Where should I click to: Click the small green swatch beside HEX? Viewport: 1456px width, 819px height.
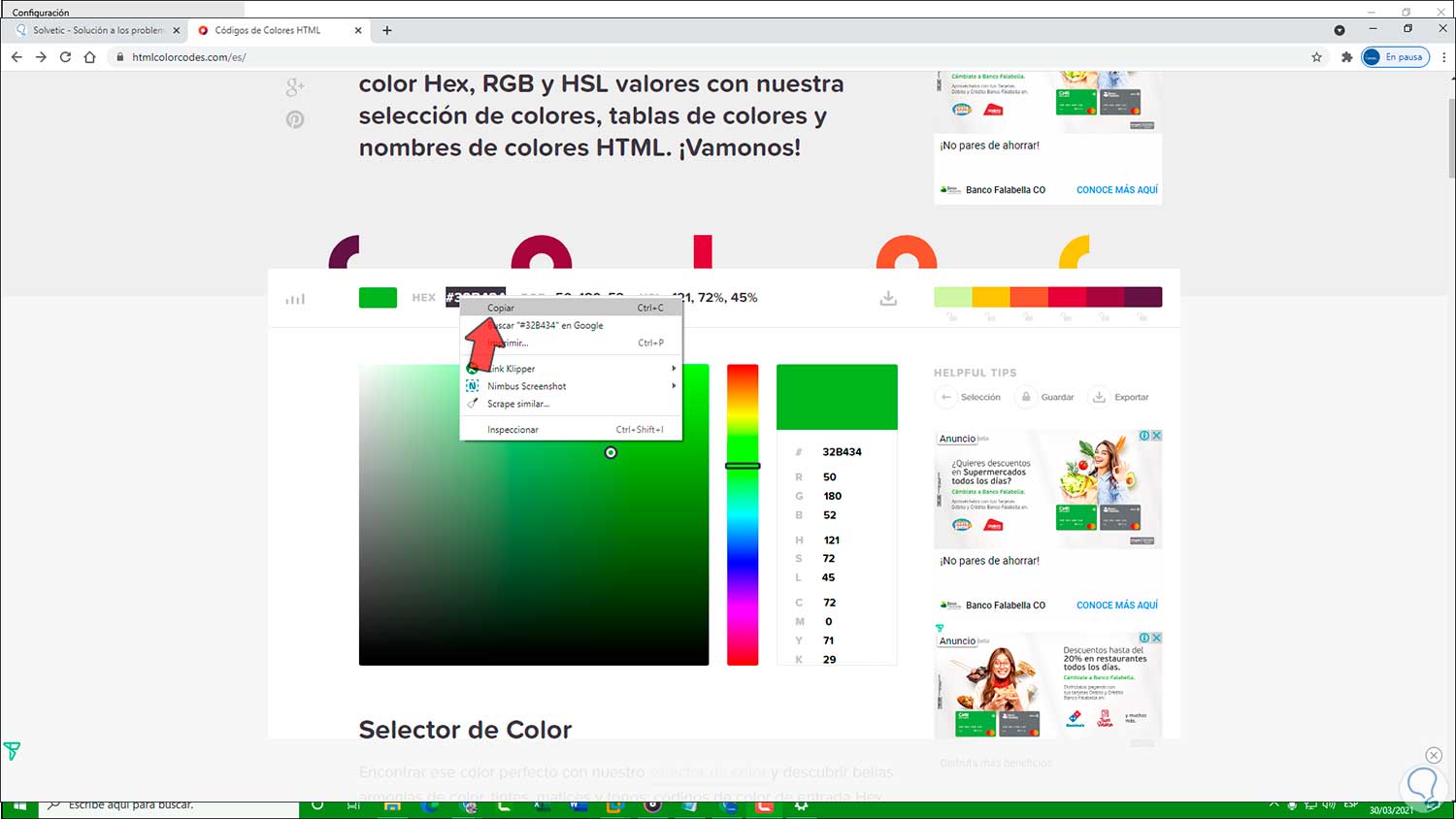(x=378, y=298)
